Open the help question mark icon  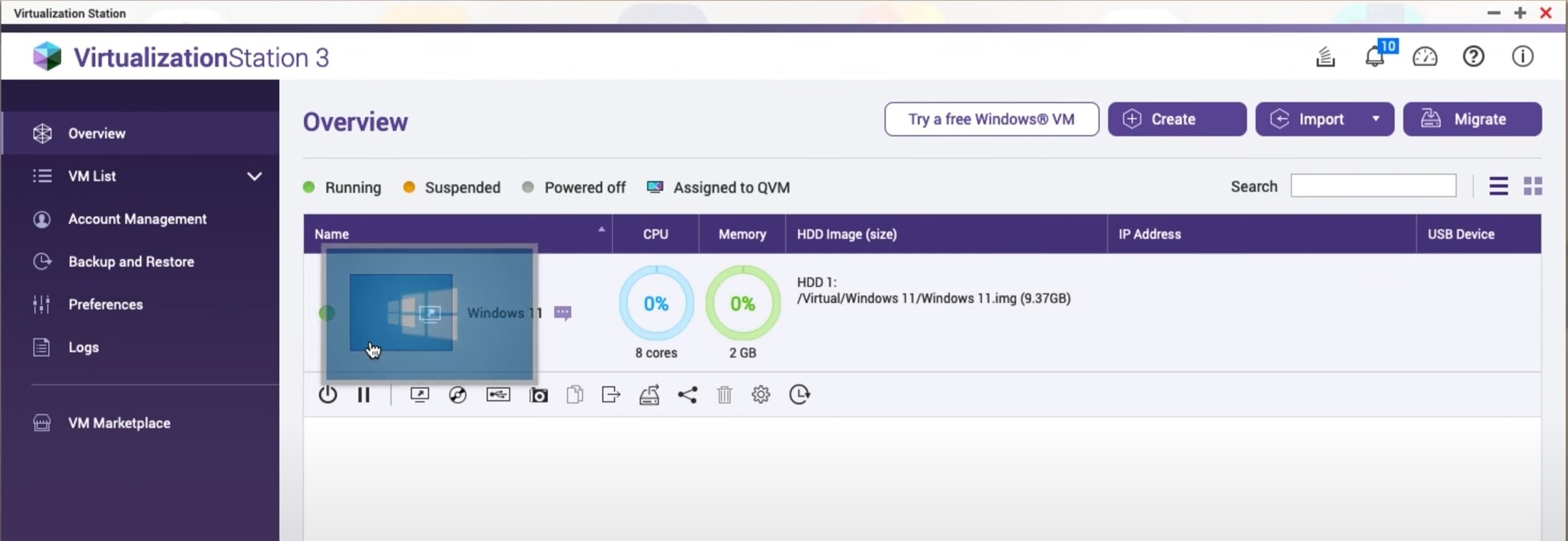pyautogui.click(x=1474, y=56)
